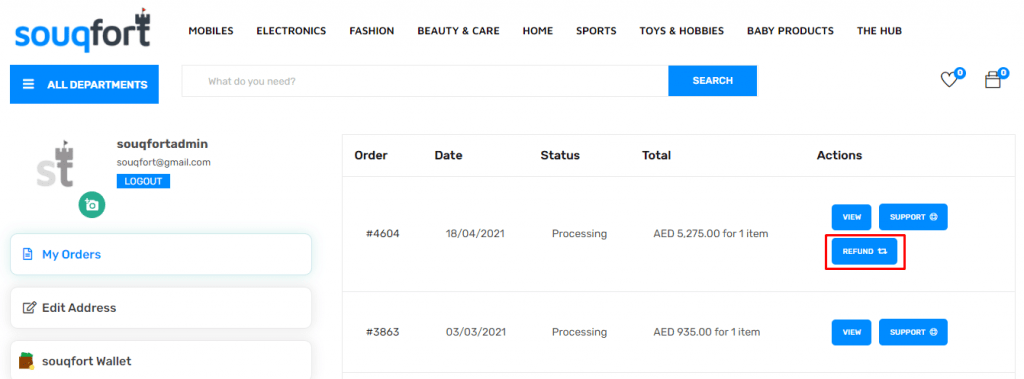Click the souqfort logo

click(x=83, y=31)
